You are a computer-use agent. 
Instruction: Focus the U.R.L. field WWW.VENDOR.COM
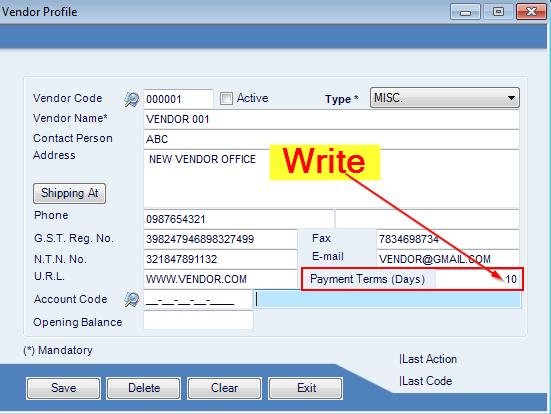pyautogui.click(x=220, y=279)
